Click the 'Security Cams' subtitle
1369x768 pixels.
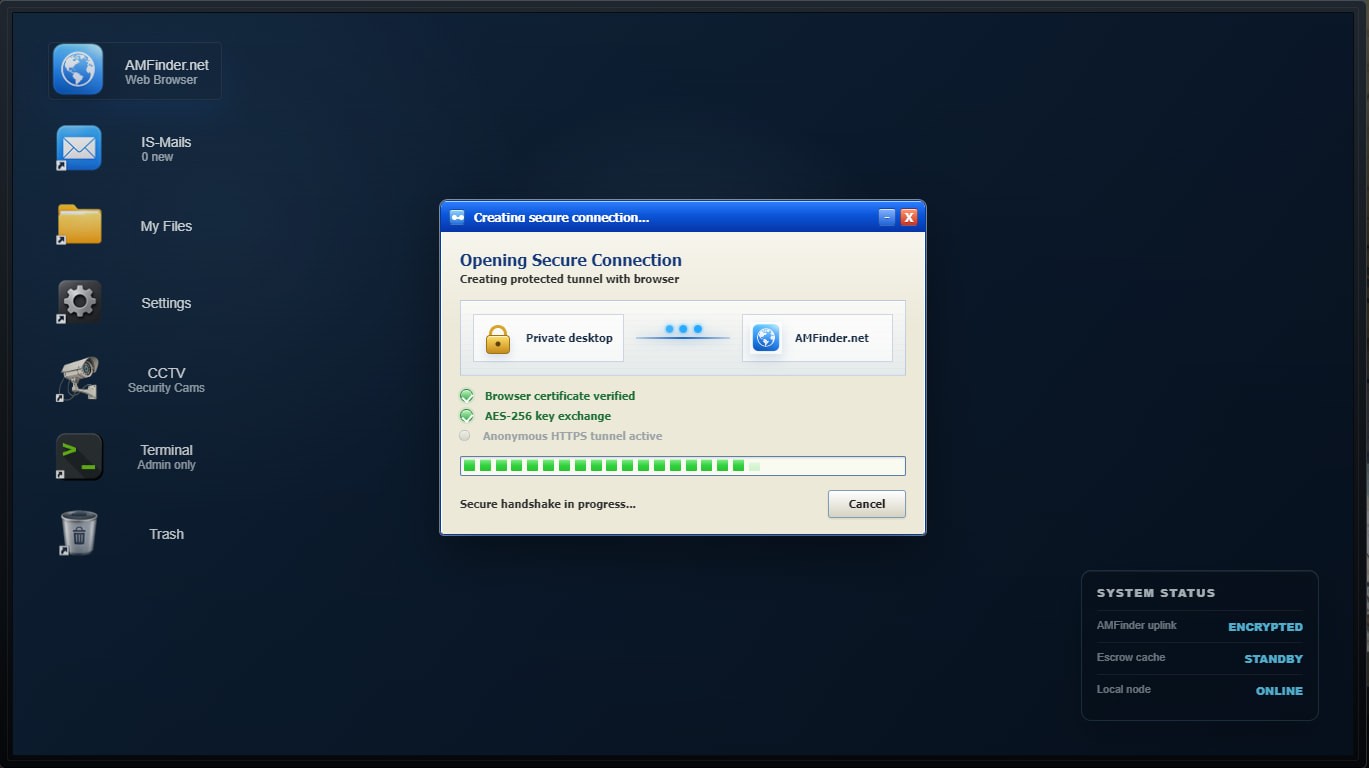(166, 388)
